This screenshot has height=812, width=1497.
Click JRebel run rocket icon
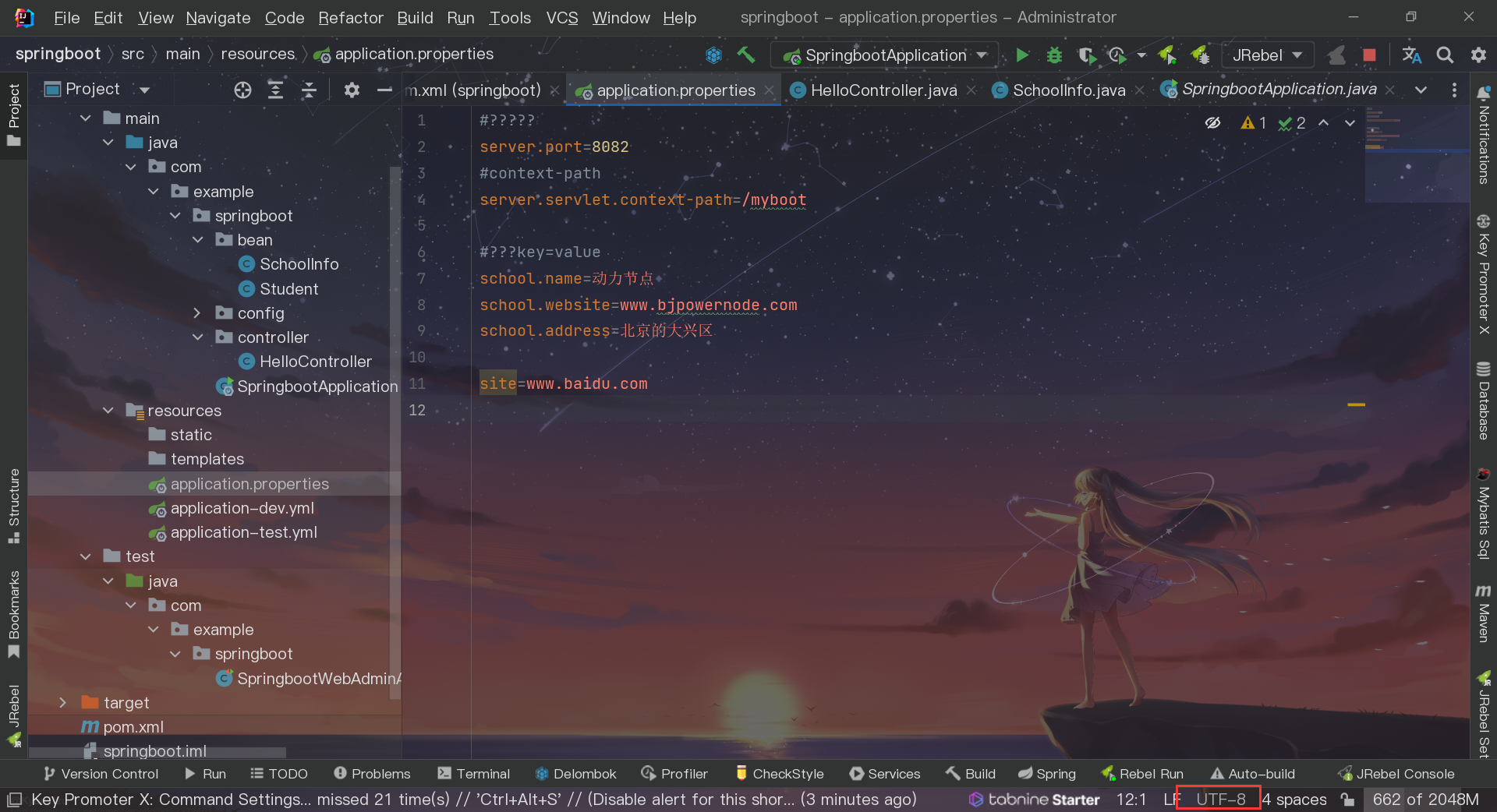pos(1167,55)
